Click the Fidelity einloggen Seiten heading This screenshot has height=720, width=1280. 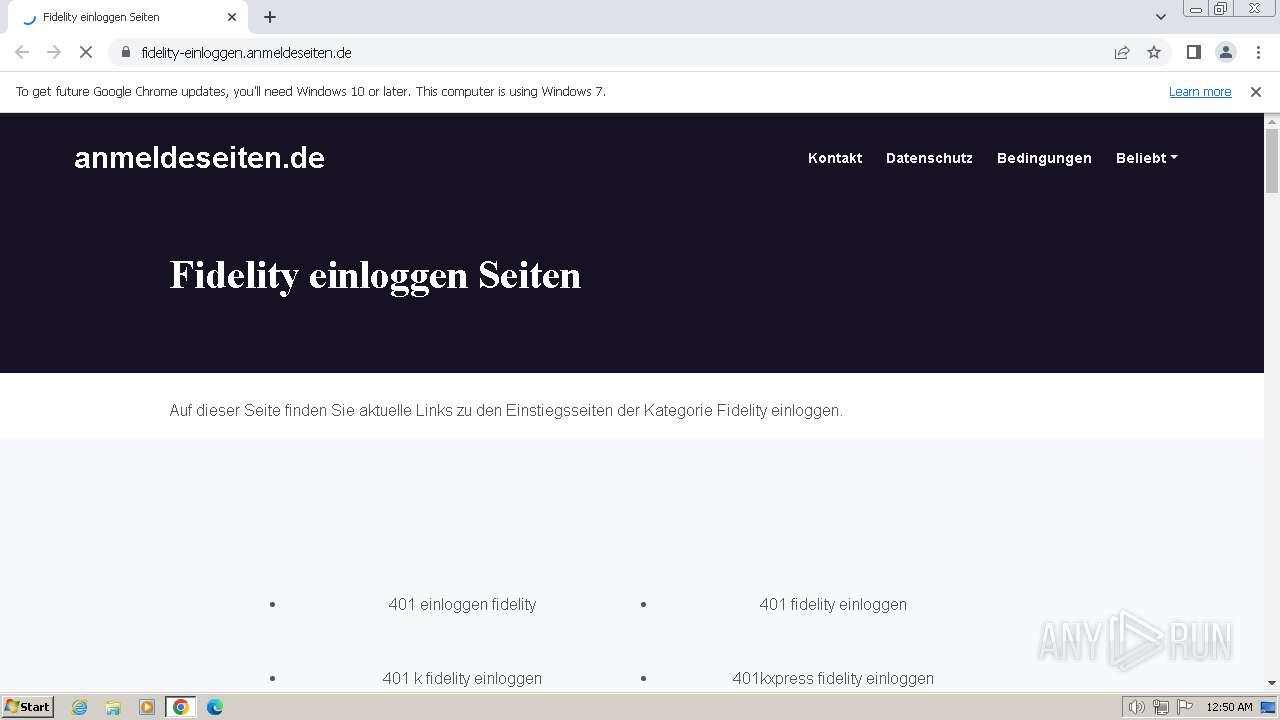click(x=375, y=275)
